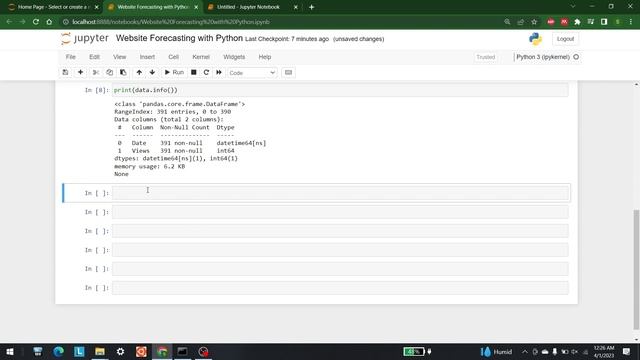This screenshot has height=360, width=640.
Task: Open the tab search chevron in title bar
Action: click(x=573, y=7)
